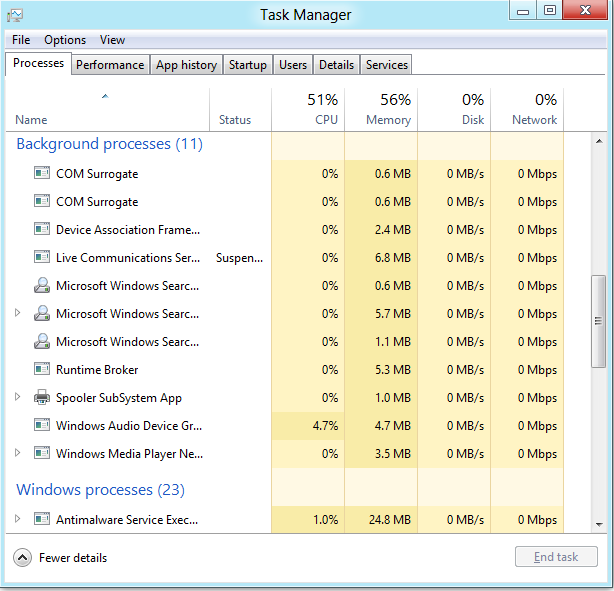The image size is (614, 591).
Task: Open the View menu
Action: point(112,40)
